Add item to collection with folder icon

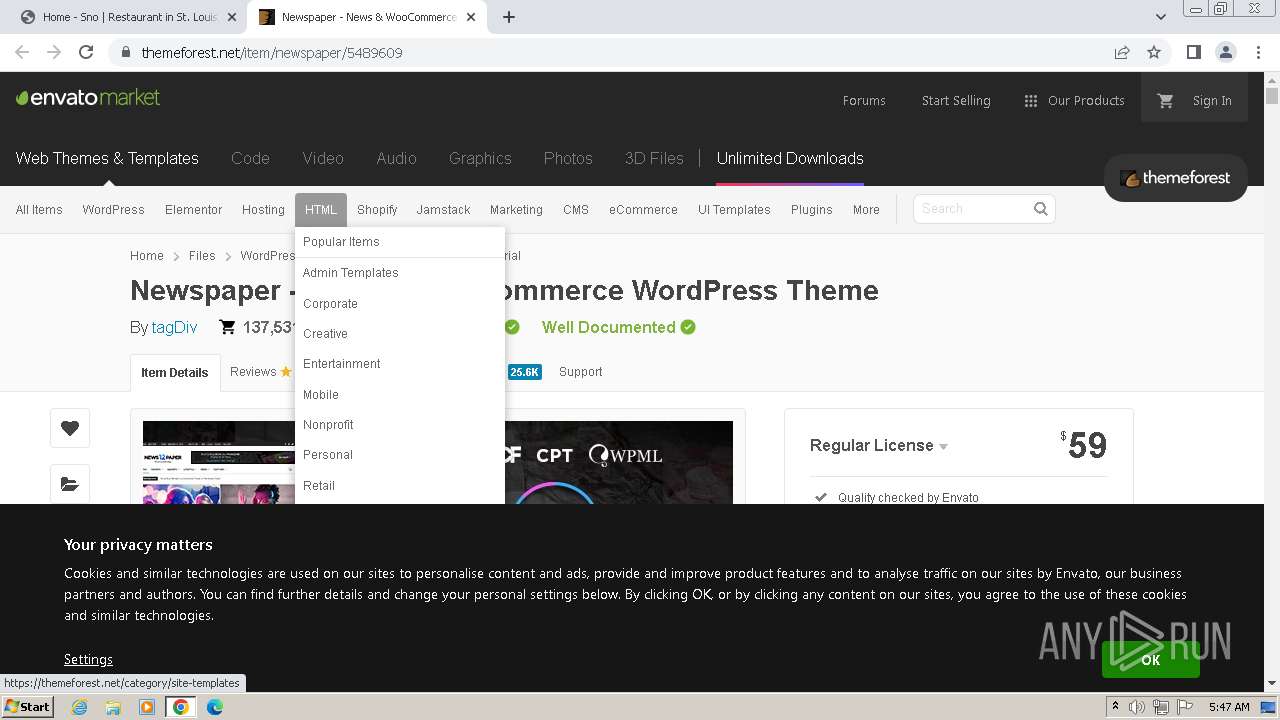(x=70, y=484)
